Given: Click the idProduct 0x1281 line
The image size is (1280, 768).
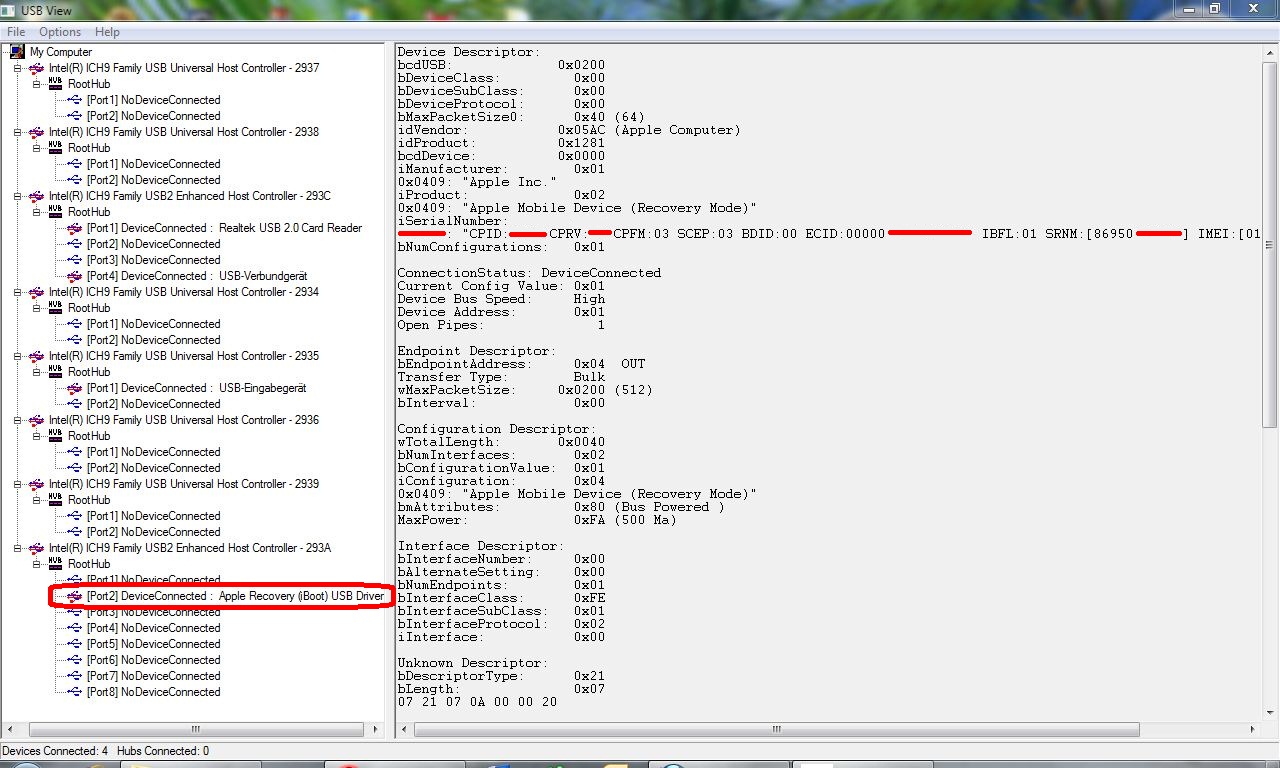Looking at the screenshot, I should click(501, 143).
